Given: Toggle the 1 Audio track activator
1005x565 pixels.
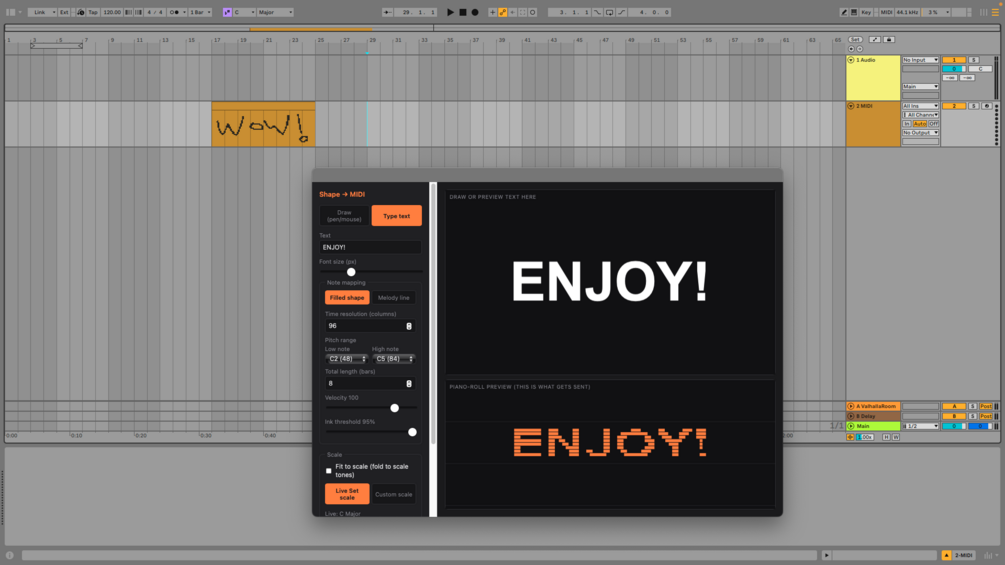Looking at the screenshot, I should [954, 60].
